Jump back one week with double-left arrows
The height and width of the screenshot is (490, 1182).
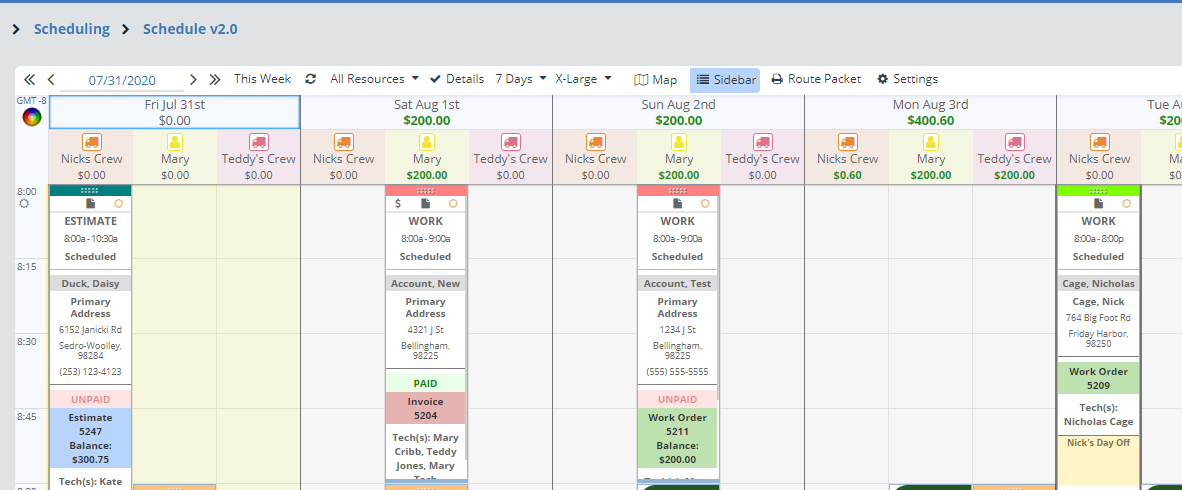point(29,80)
